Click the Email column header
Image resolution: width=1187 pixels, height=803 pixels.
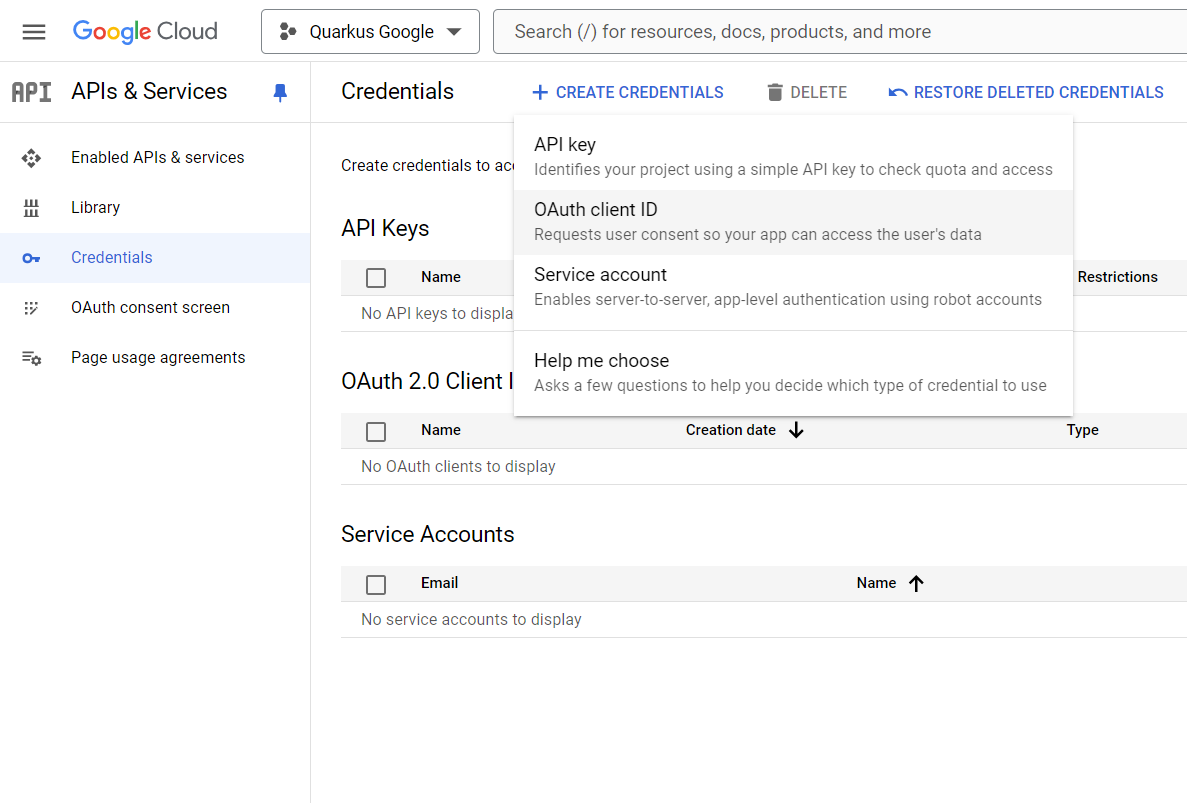pyautogui.click(x=439, y=583)
